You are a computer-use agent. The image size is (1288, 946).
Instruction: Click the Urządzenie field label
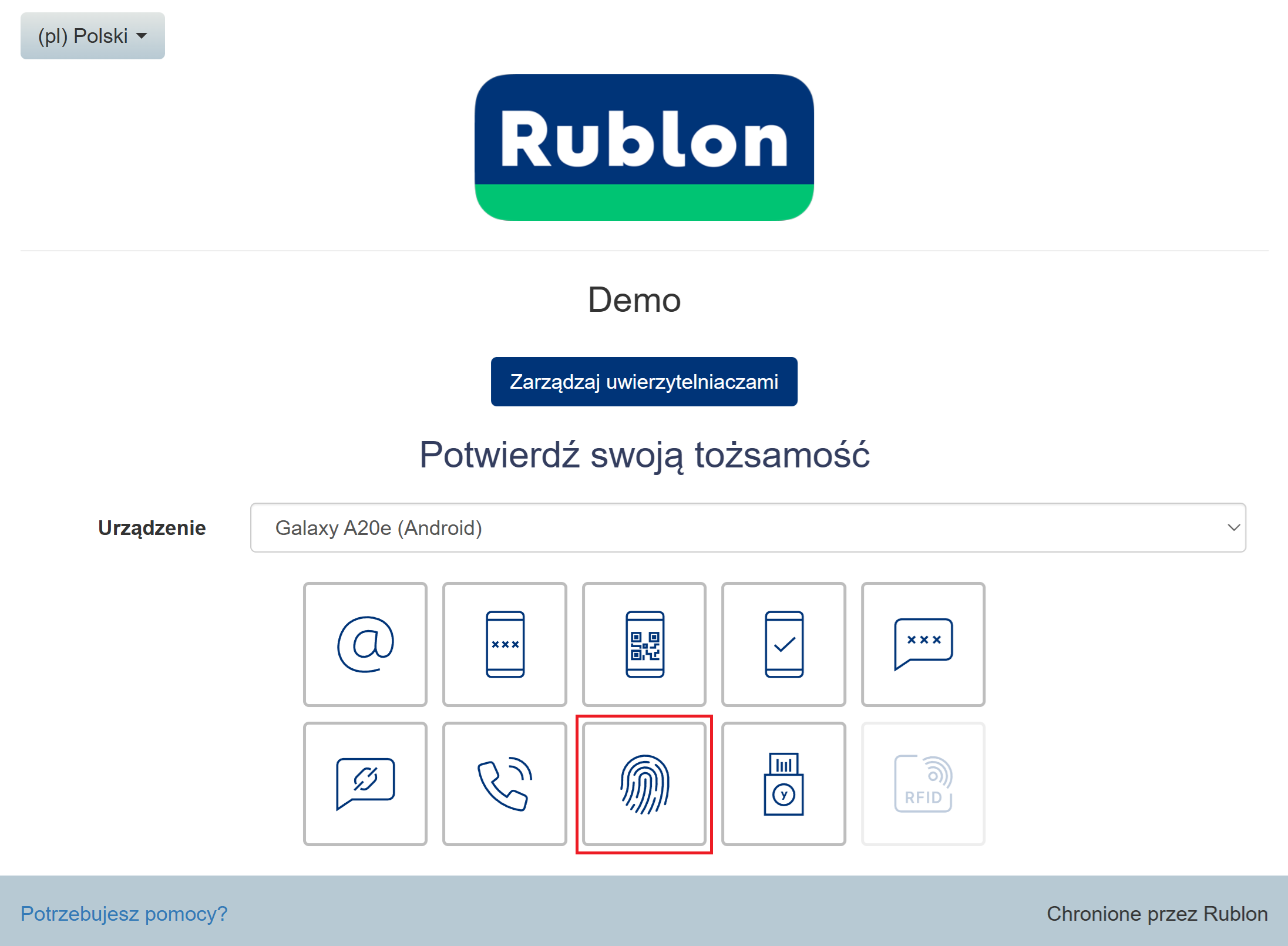pos(152,528)
